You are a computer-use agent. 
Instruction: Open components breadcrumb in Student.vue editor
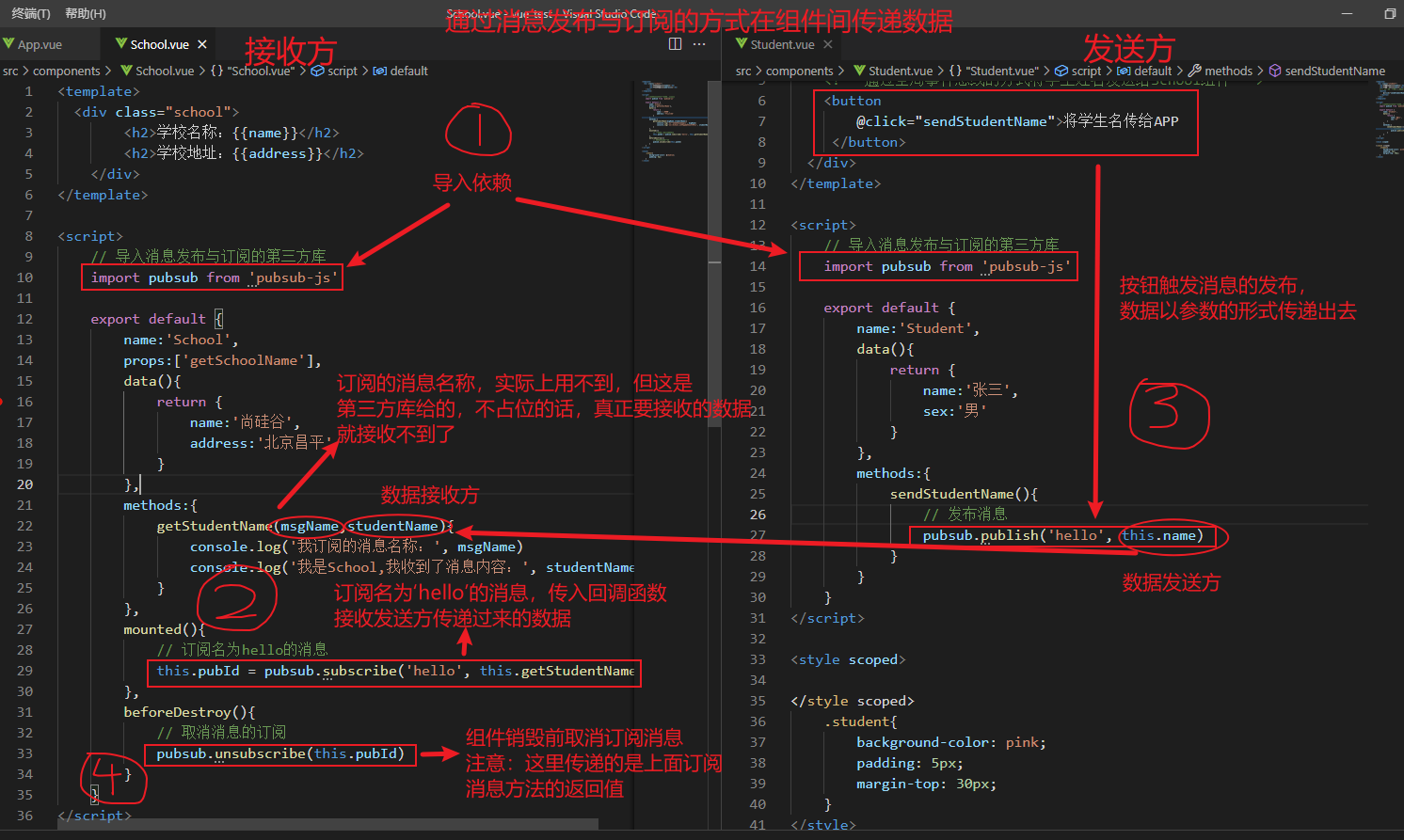800,71
